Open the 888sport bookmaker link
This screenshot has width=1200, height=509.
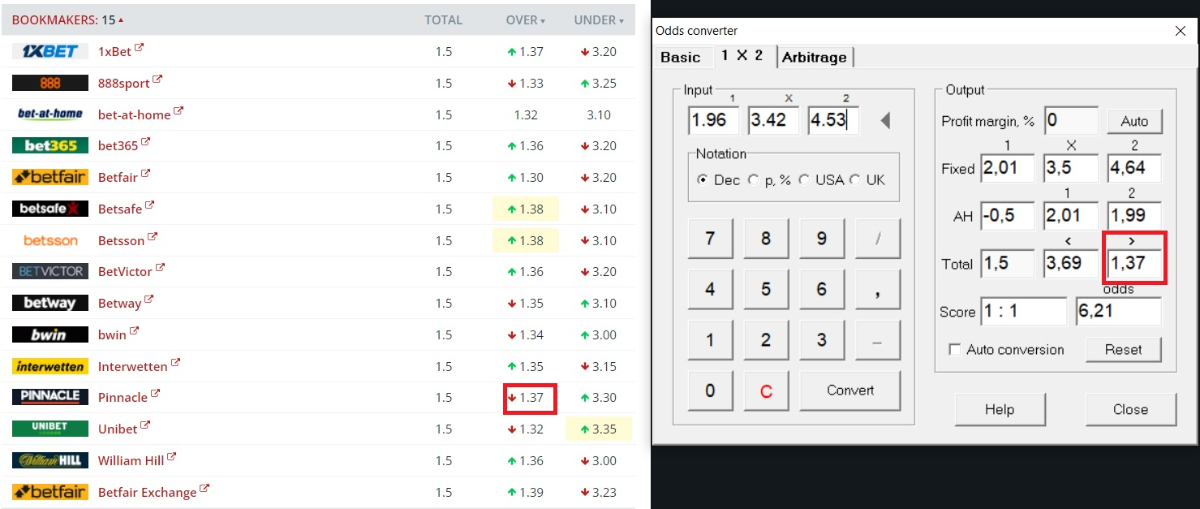(124, 83)
